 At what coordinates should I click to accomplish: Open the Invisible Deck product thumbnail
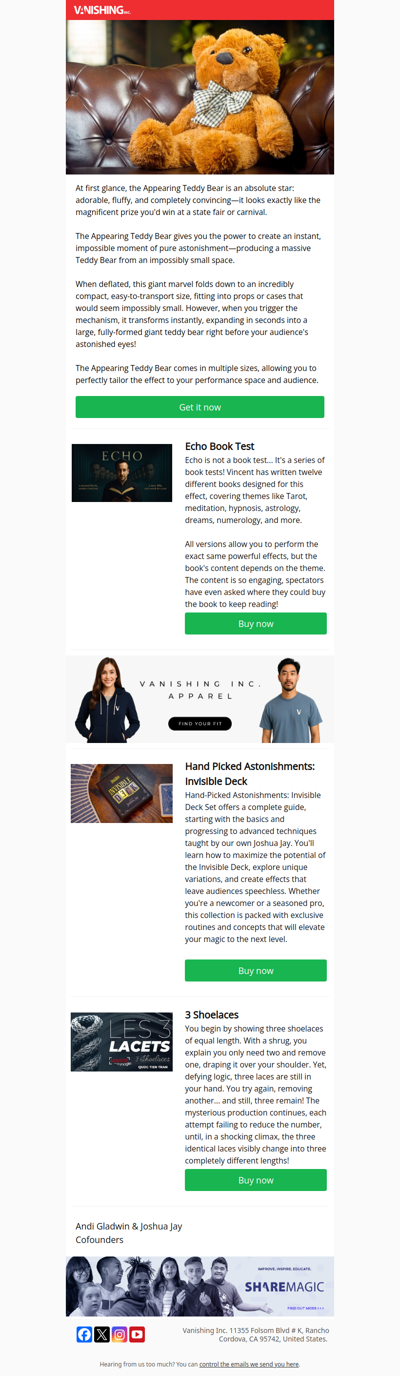click(x=122, y=794)
